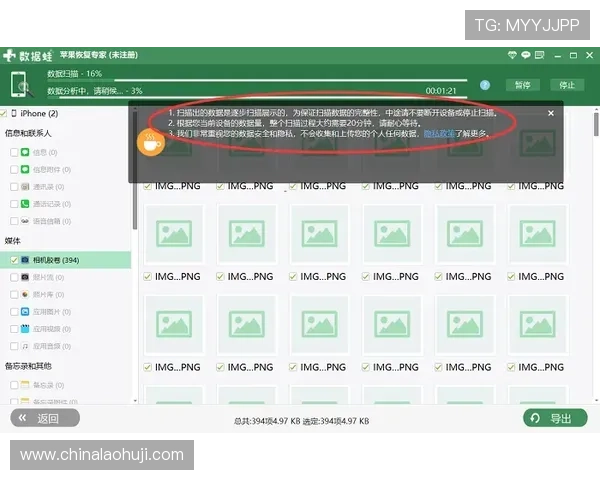
Task: Click the 备忘录和其他 section heading
Action: point(28,366)
